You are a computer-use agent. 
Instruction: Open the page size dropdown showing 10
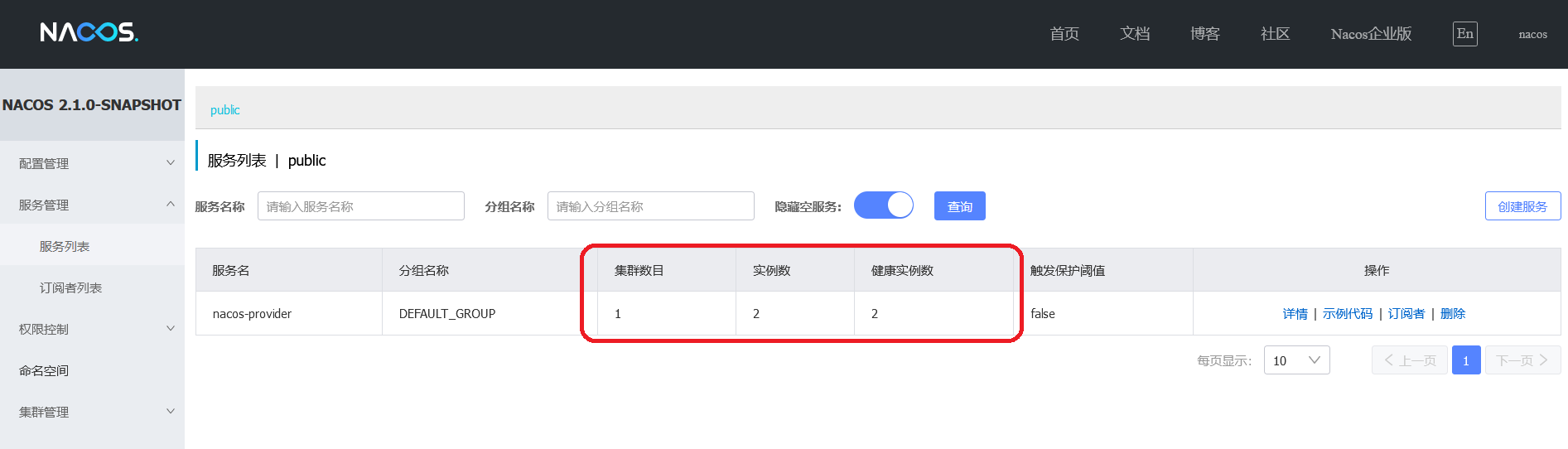1296,360
